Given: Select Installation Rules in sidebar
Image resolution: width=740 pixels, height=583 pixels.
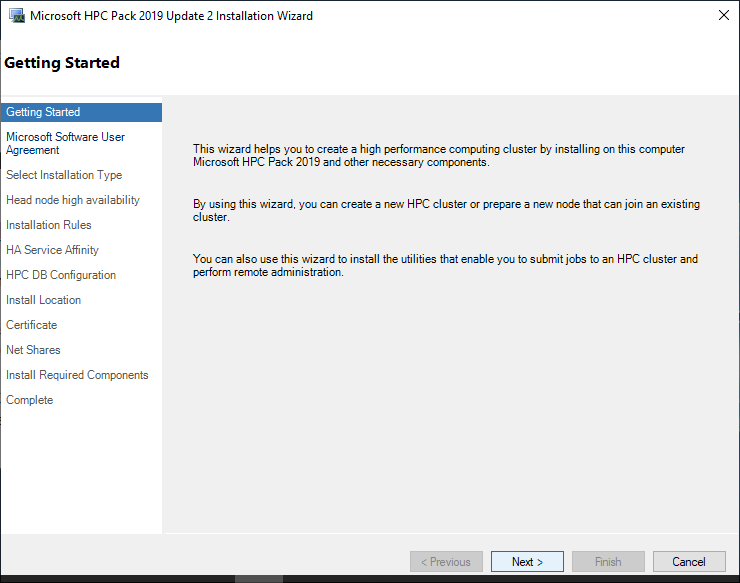Looking at the screenshot, I should (49, 225).
